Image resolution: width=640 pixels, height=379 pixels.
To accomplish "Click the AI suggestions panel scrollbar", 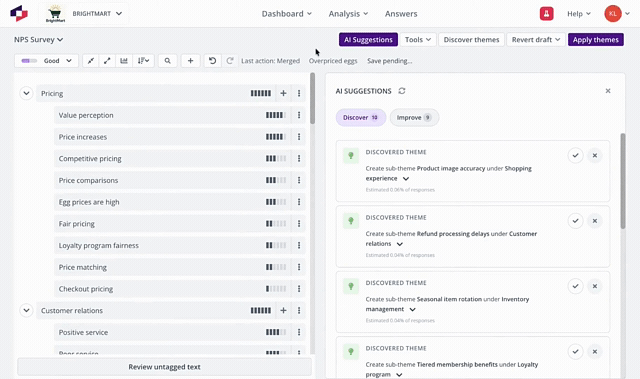I will [x=622, y=181].
